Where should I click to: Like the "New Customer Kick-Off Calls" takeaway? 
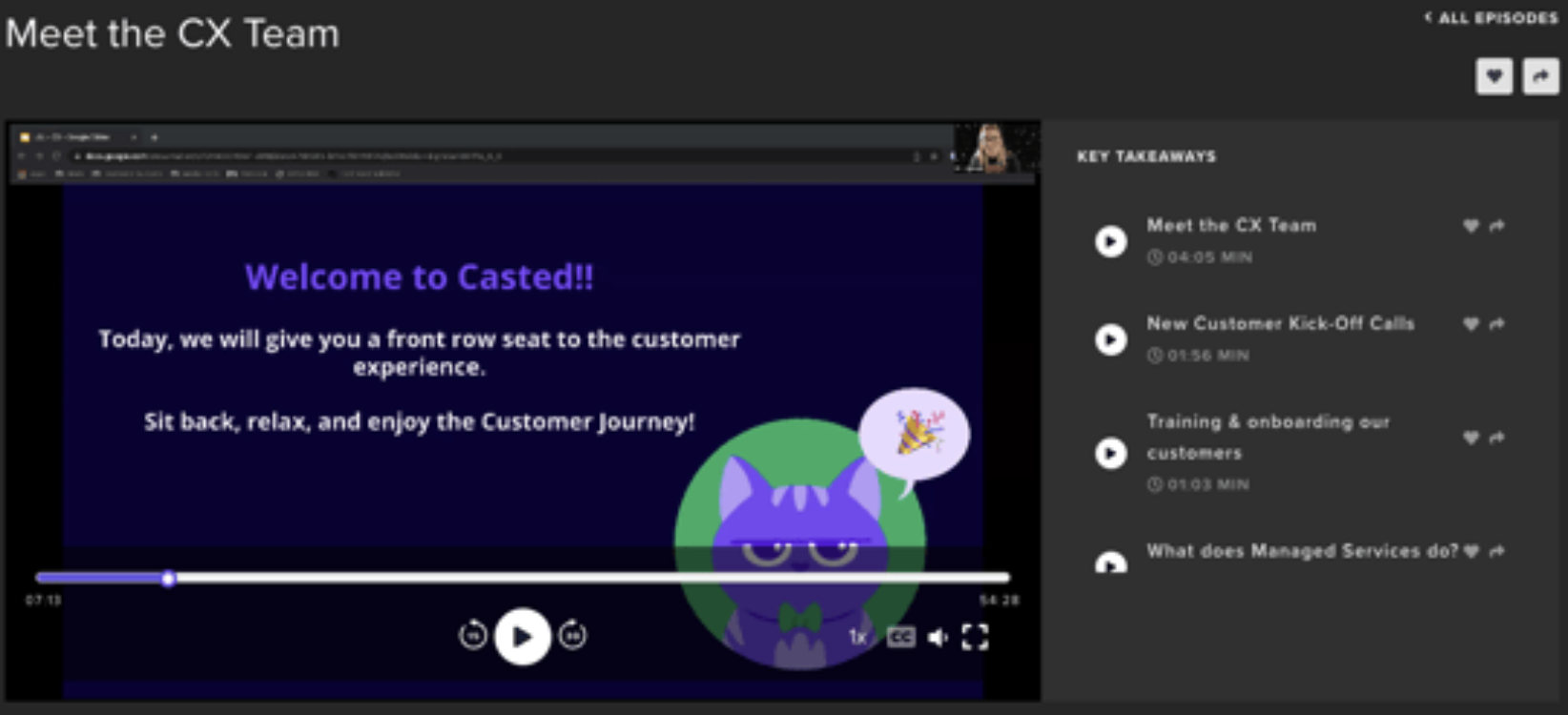[1471, 324]
